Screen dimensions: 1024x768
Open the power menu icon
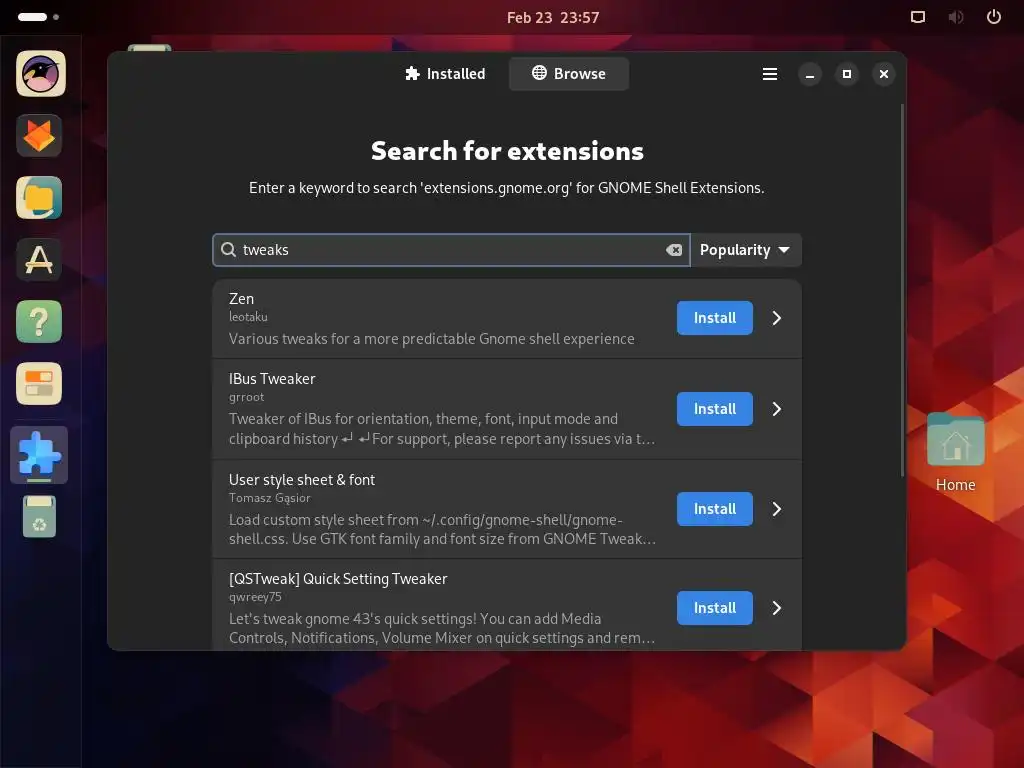tap(993, 17)
